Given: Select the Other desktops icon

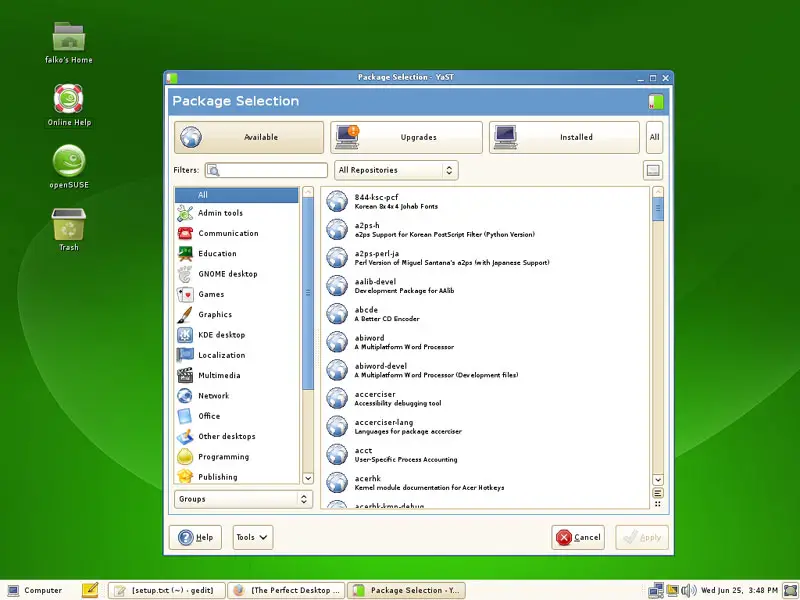Looking at the screenshot, I should pyautogui.click(x=185, y=436).
